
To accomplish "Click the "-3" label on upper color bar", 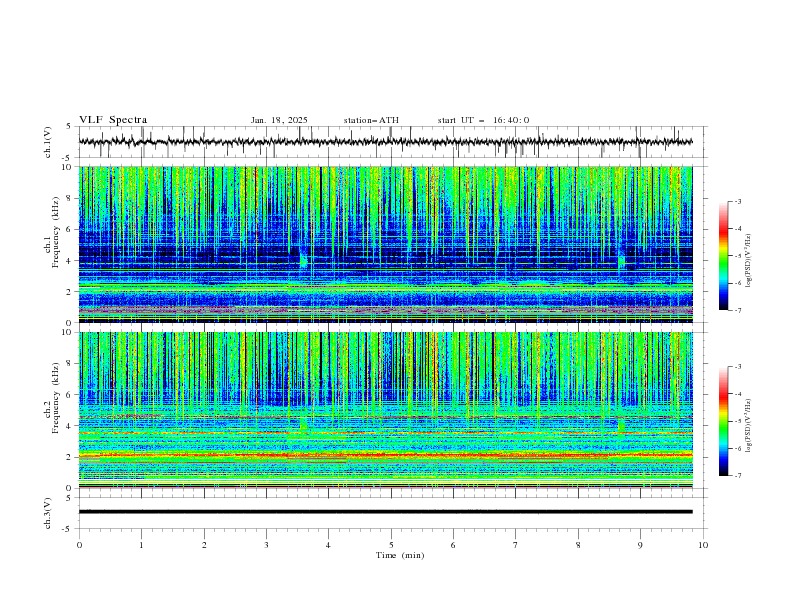I will point(738,201).
